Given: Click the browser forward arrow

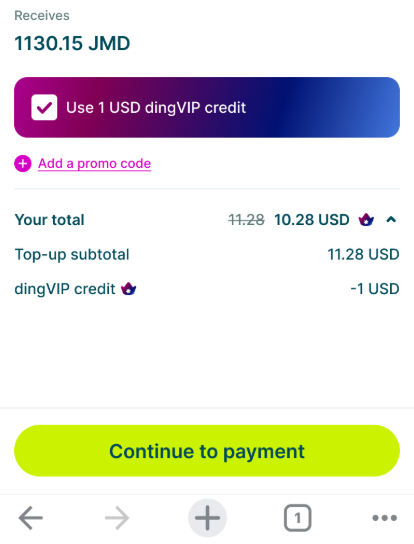Looking at the screenshot, I should 117,518.
